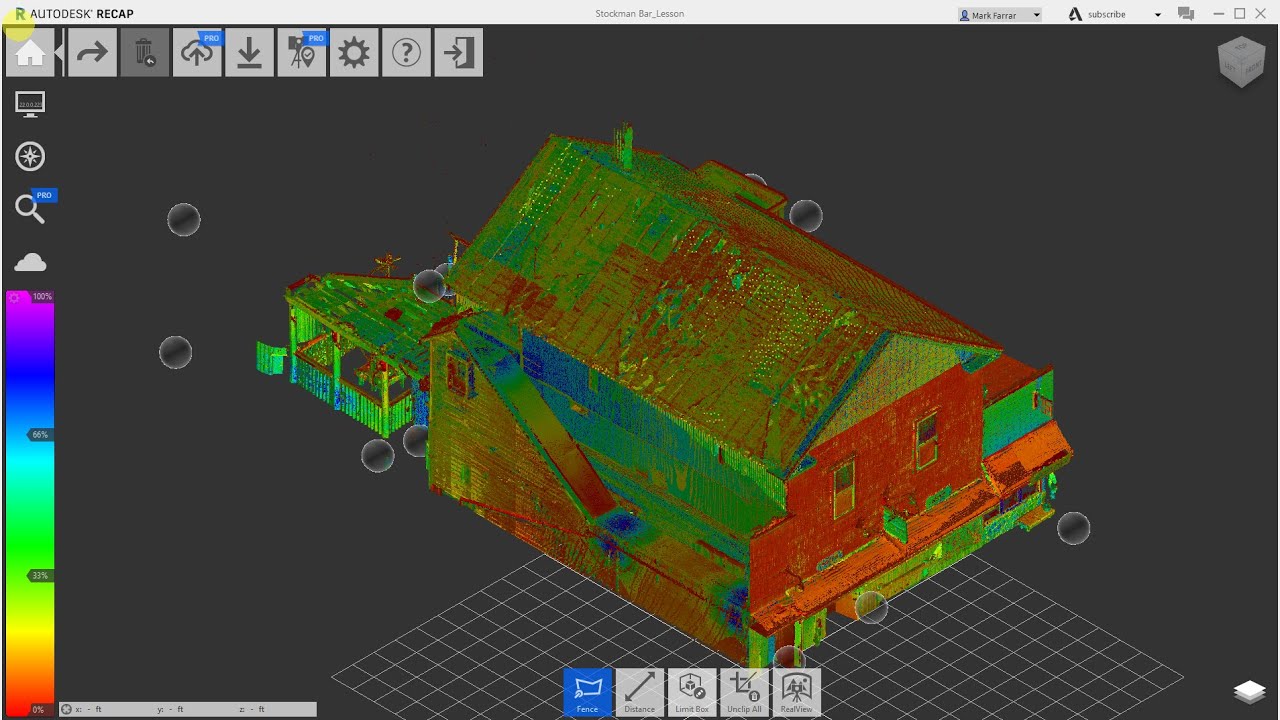Click the Stockman Bar_Lesson title text
Viewport: 1280px width, 720px height.
[639, 14]
